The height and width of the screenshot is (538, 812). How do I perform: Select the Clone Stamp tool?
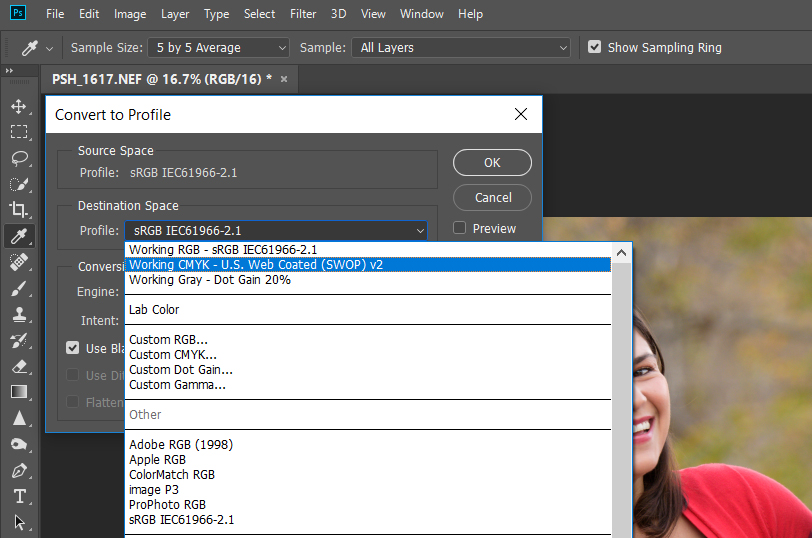[x=19, y=314]
